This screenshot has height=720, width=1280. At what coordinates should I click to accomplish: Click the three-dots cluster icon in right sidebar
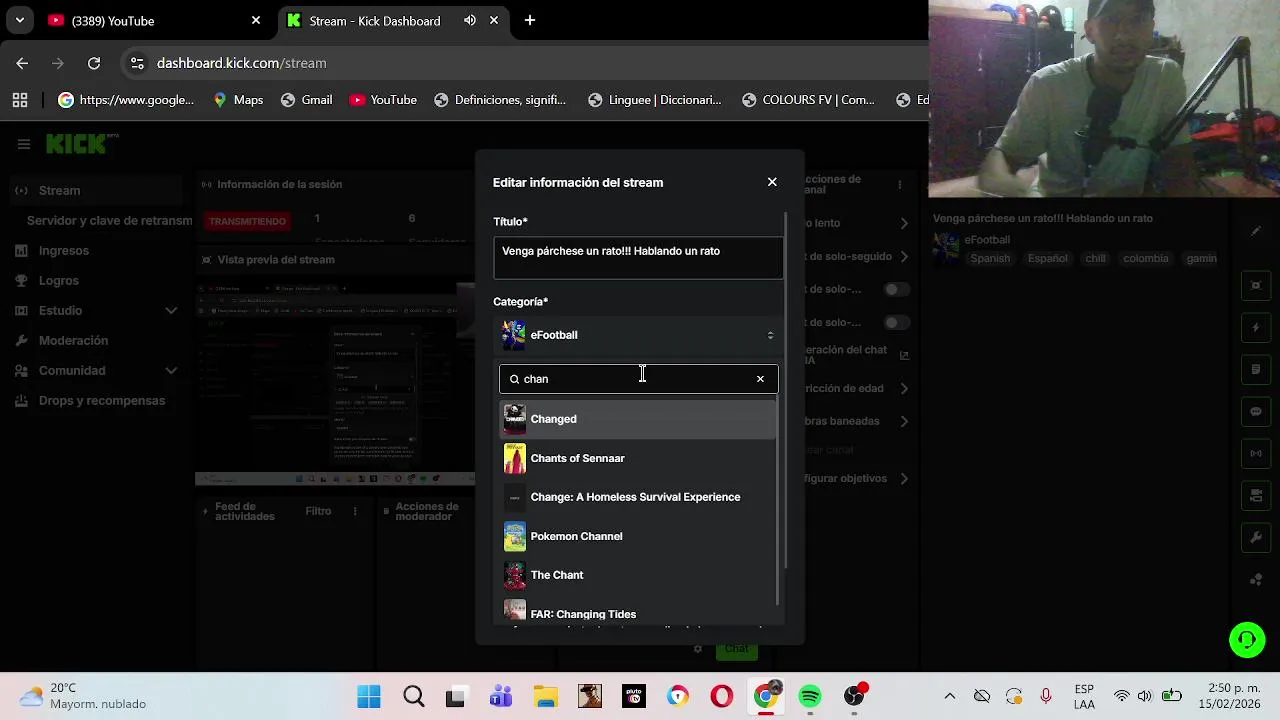coord(1256,579)
